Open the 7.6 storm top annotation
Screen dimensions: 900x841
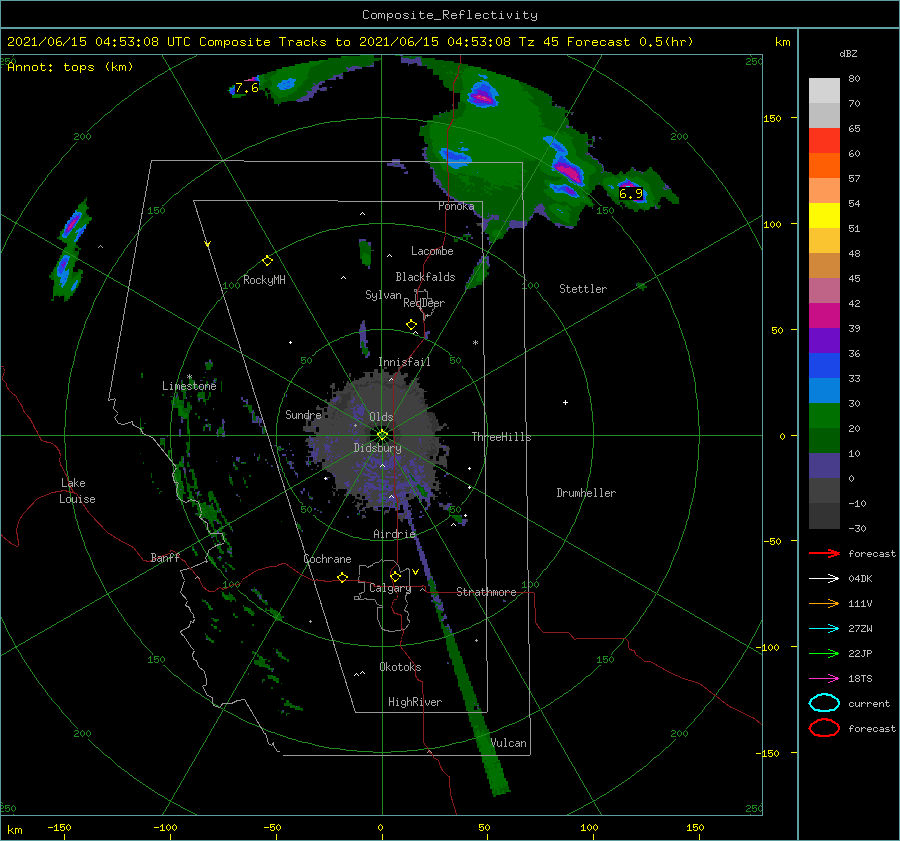click(247, 88)
